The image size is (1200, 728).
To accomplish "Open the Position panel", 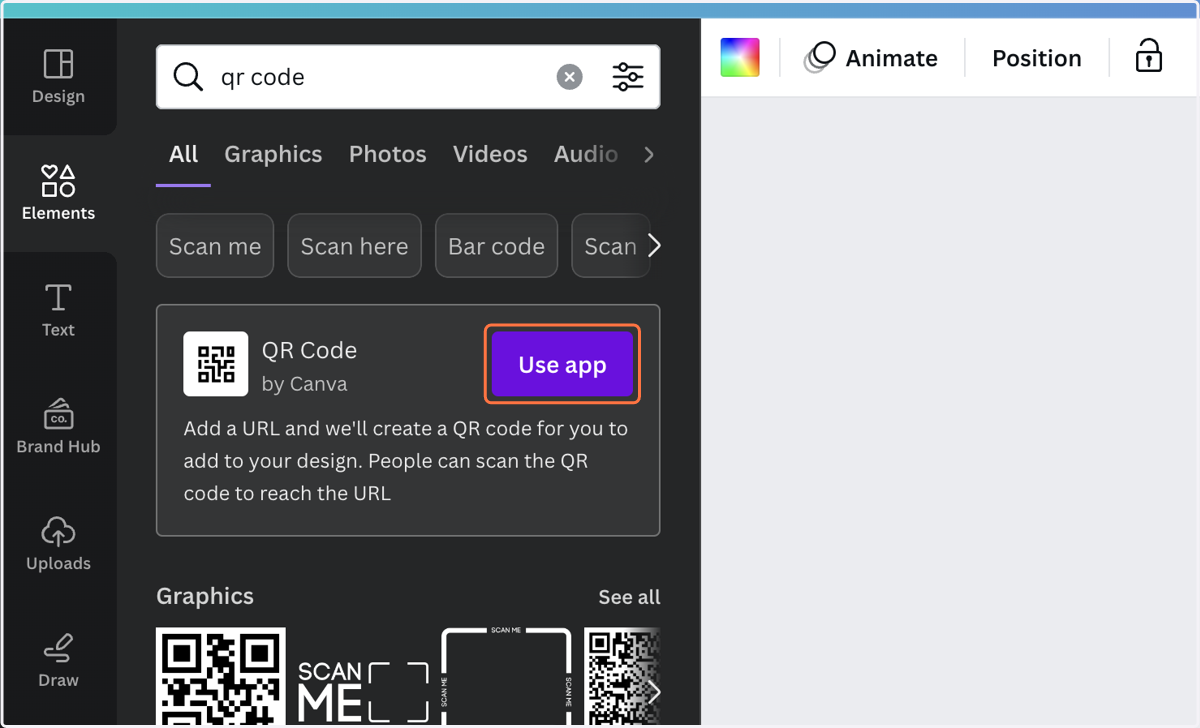I will [x=1036, y=58].
